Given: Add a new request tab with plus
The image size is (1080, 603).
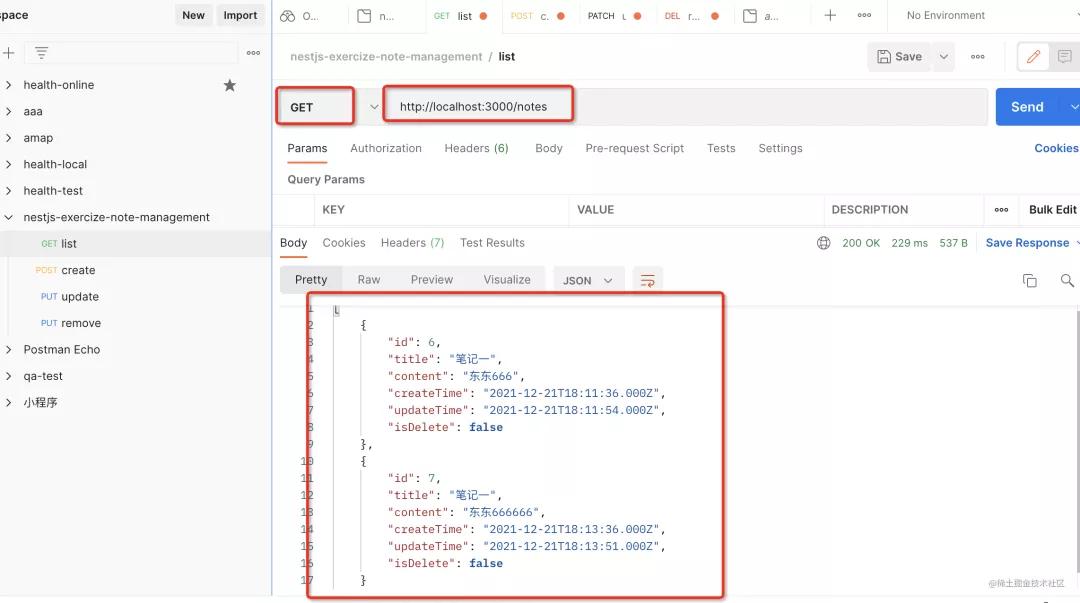Looking at the screenshot, I should 830,15.
